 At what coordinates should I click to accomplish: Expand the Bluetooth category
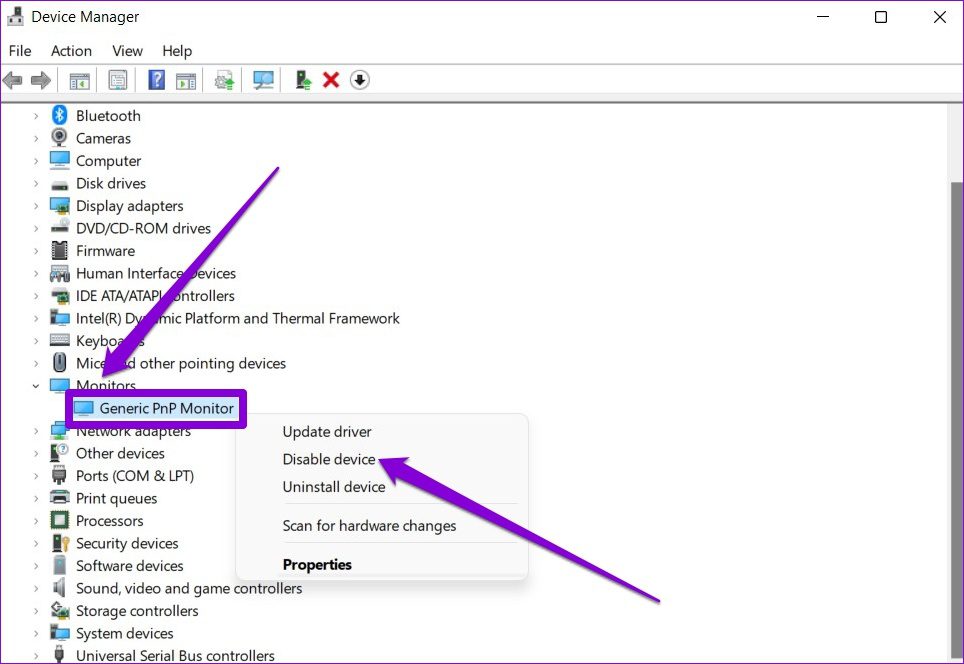coord(36,116)
